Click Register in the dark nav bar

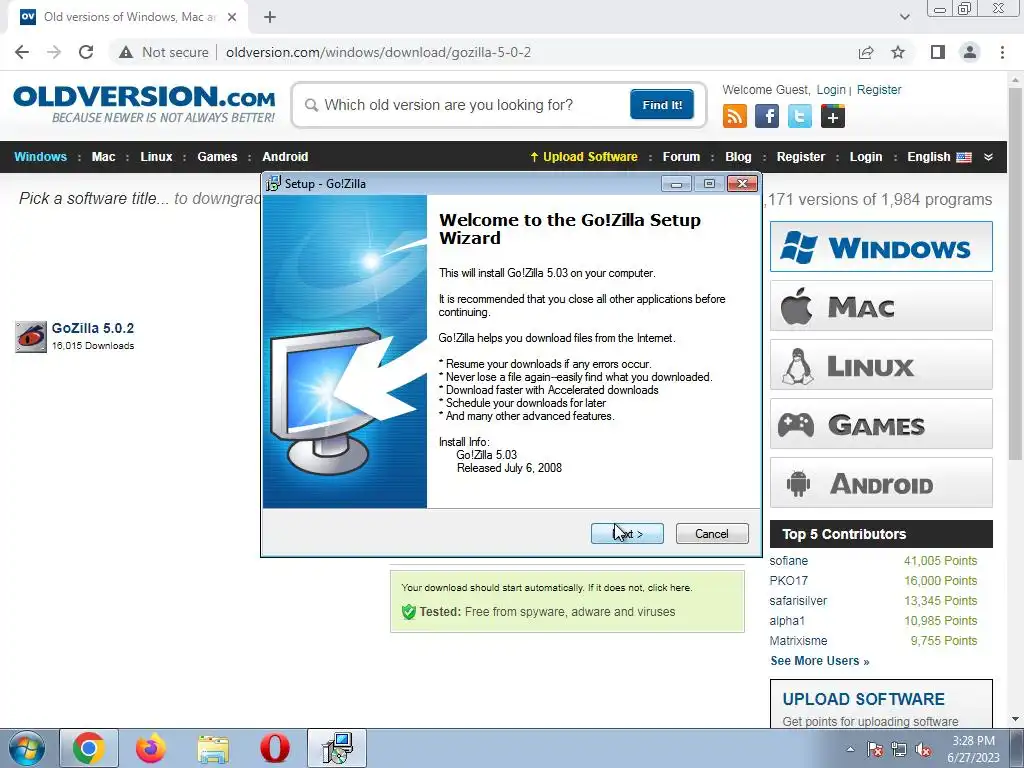coord(801,157)
